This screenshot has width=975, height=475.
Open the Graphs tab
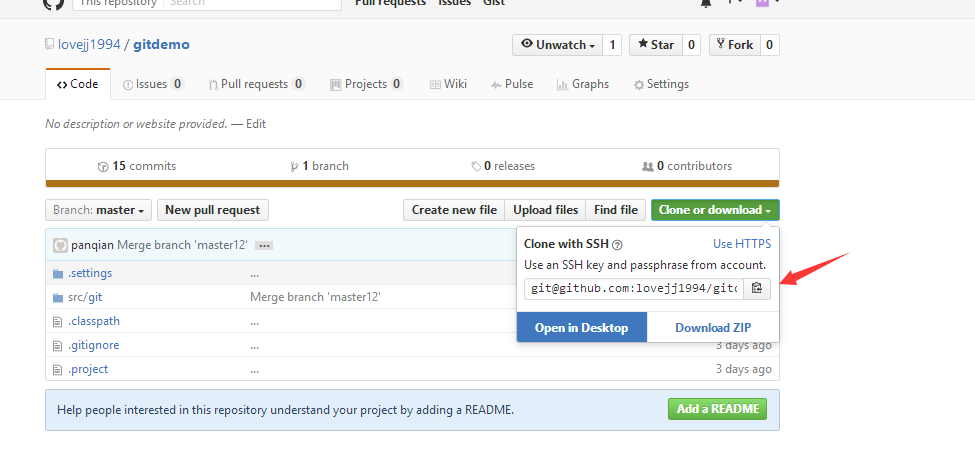[583, 84]
